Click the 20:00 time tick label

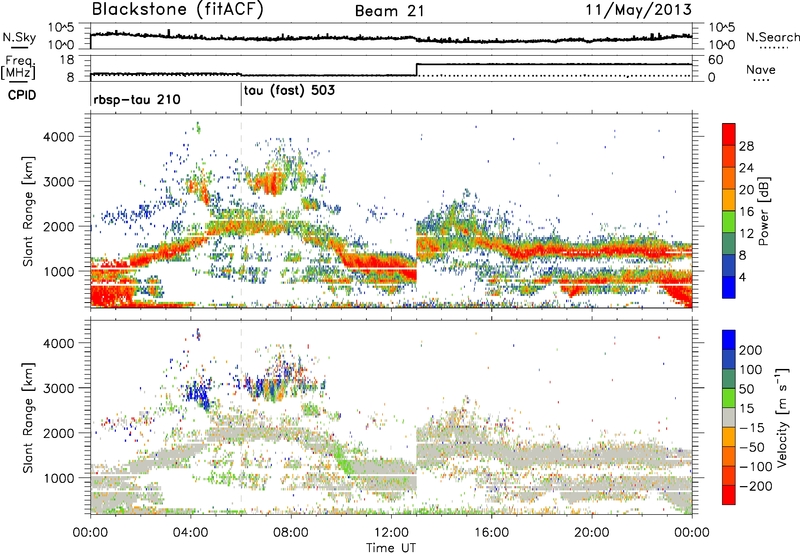pyautogui.click(x=591, y=533)
